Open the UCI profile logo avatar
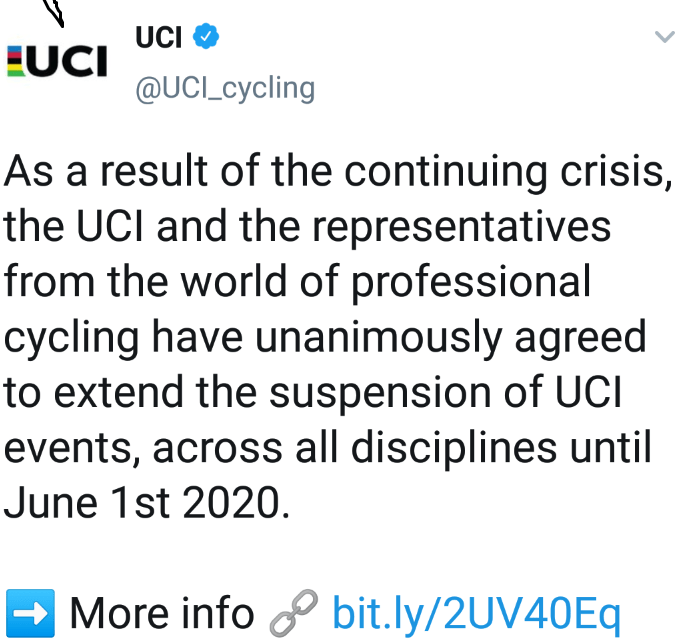 (x=56, y=61)
